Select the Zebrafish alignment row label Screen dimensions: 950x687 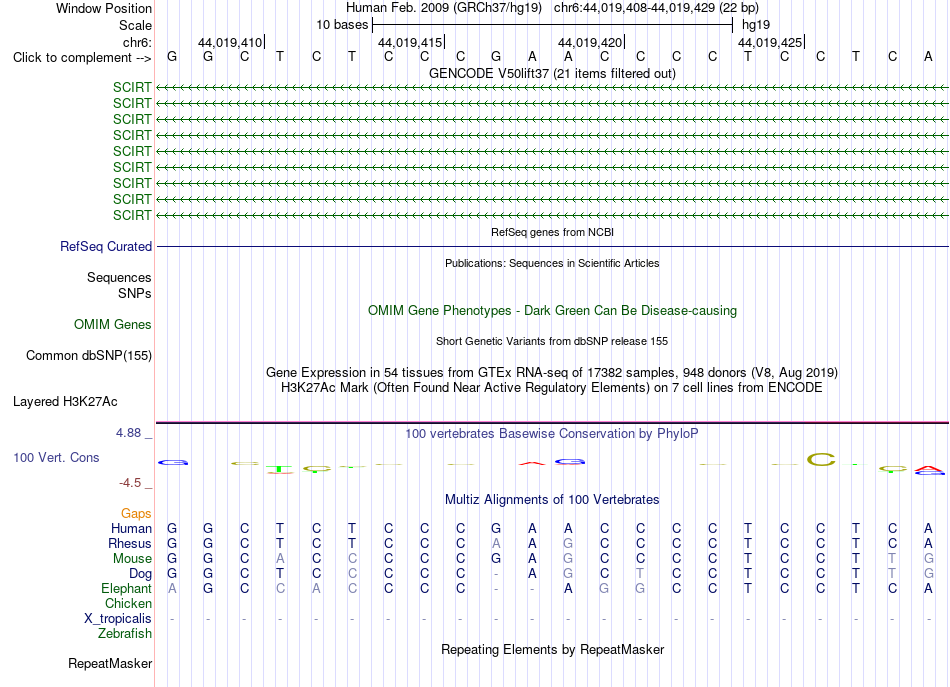pos(125,634)
